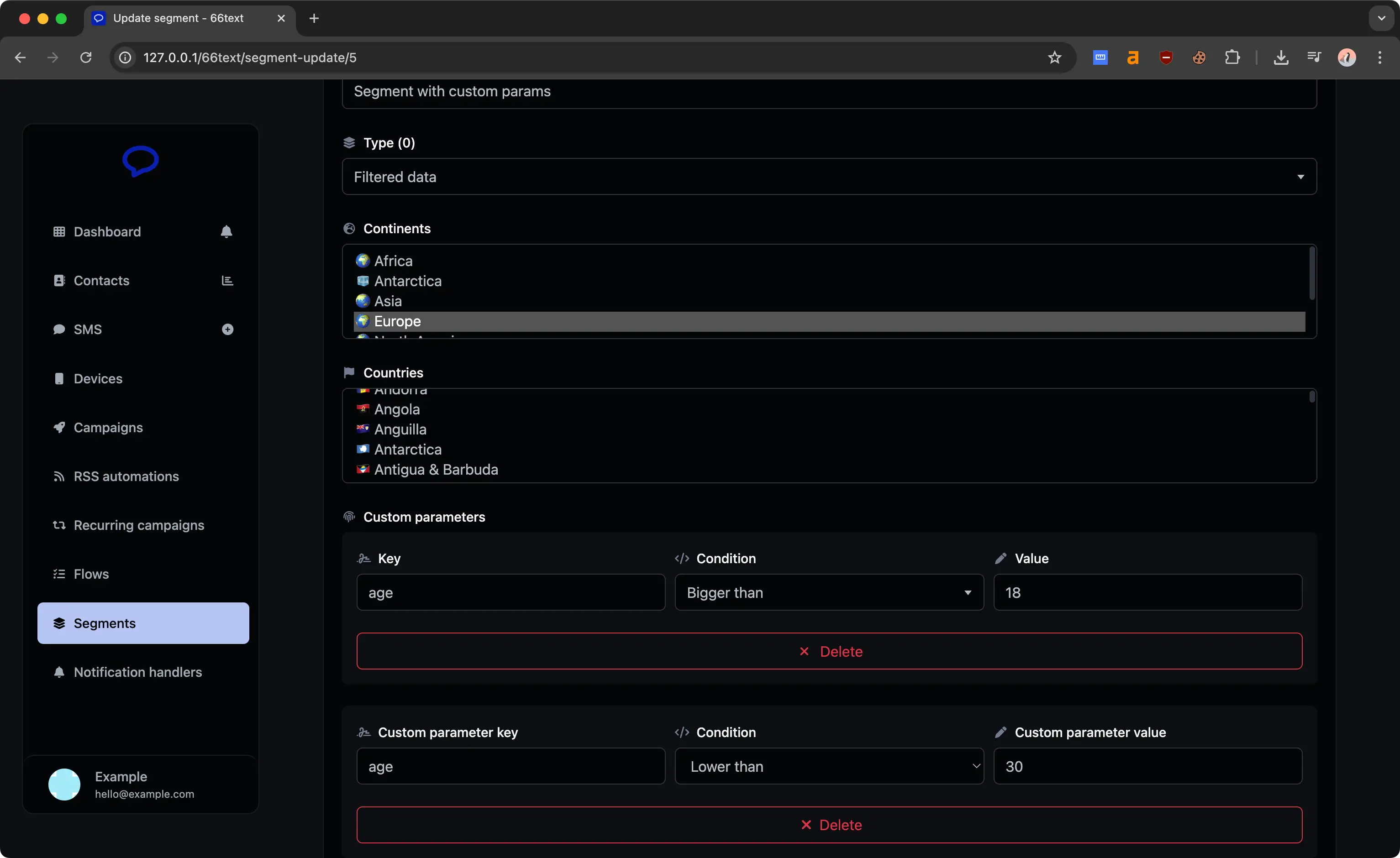Viewport: 1400px width, 858px height.
Task: Open the Dashboard section
Action: (107, 231)
